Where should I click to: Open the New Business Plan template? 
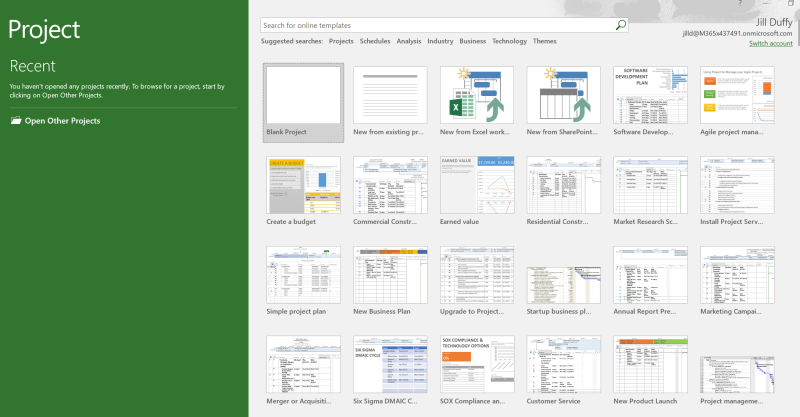point(390,275)
